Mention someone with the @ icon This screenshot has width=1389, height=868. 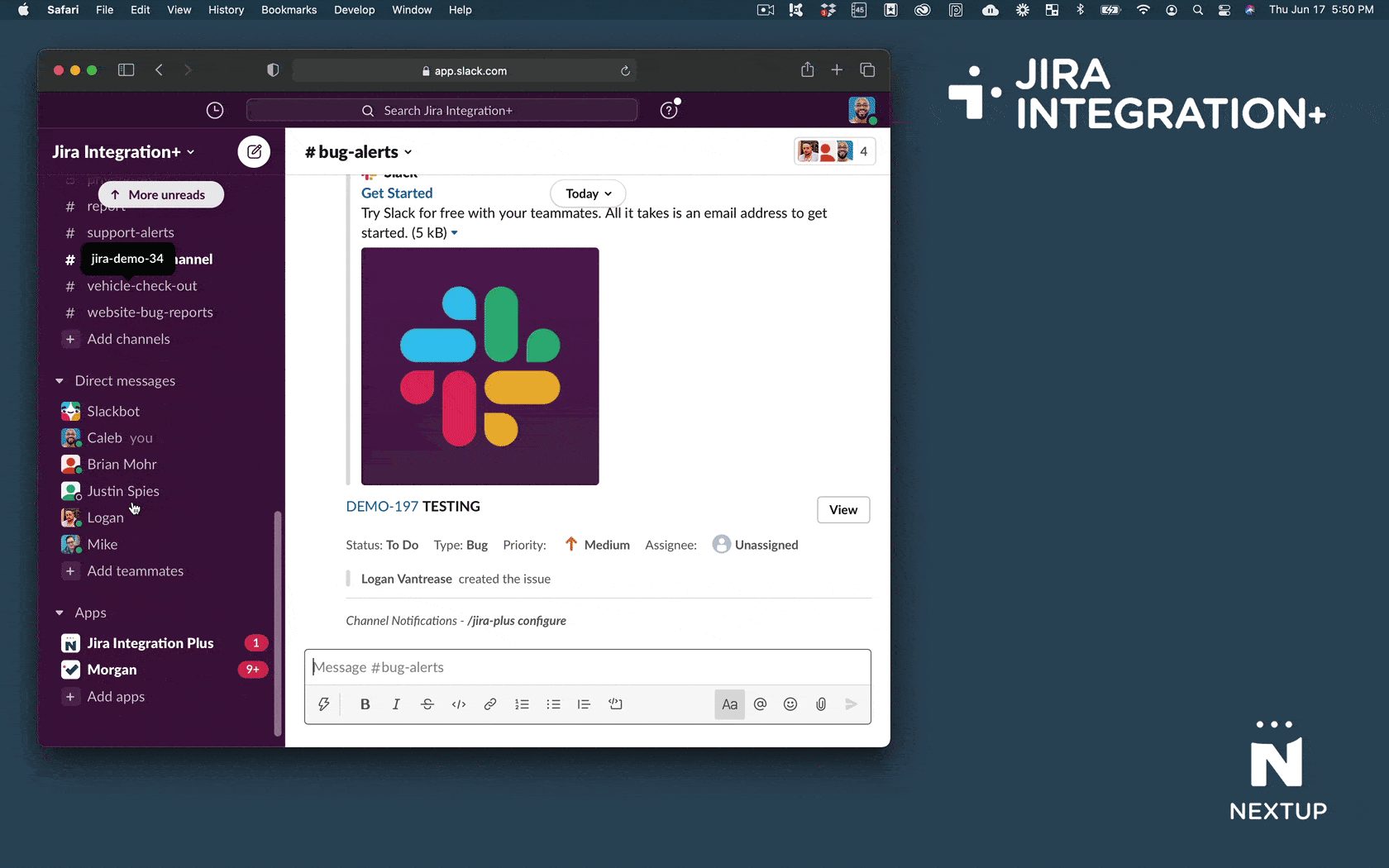click(760, 704)
